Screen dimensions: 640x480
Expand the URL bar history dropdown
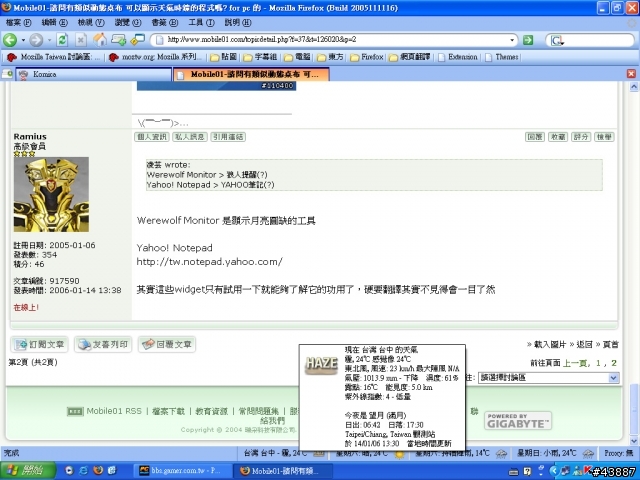tap(512, 40)
